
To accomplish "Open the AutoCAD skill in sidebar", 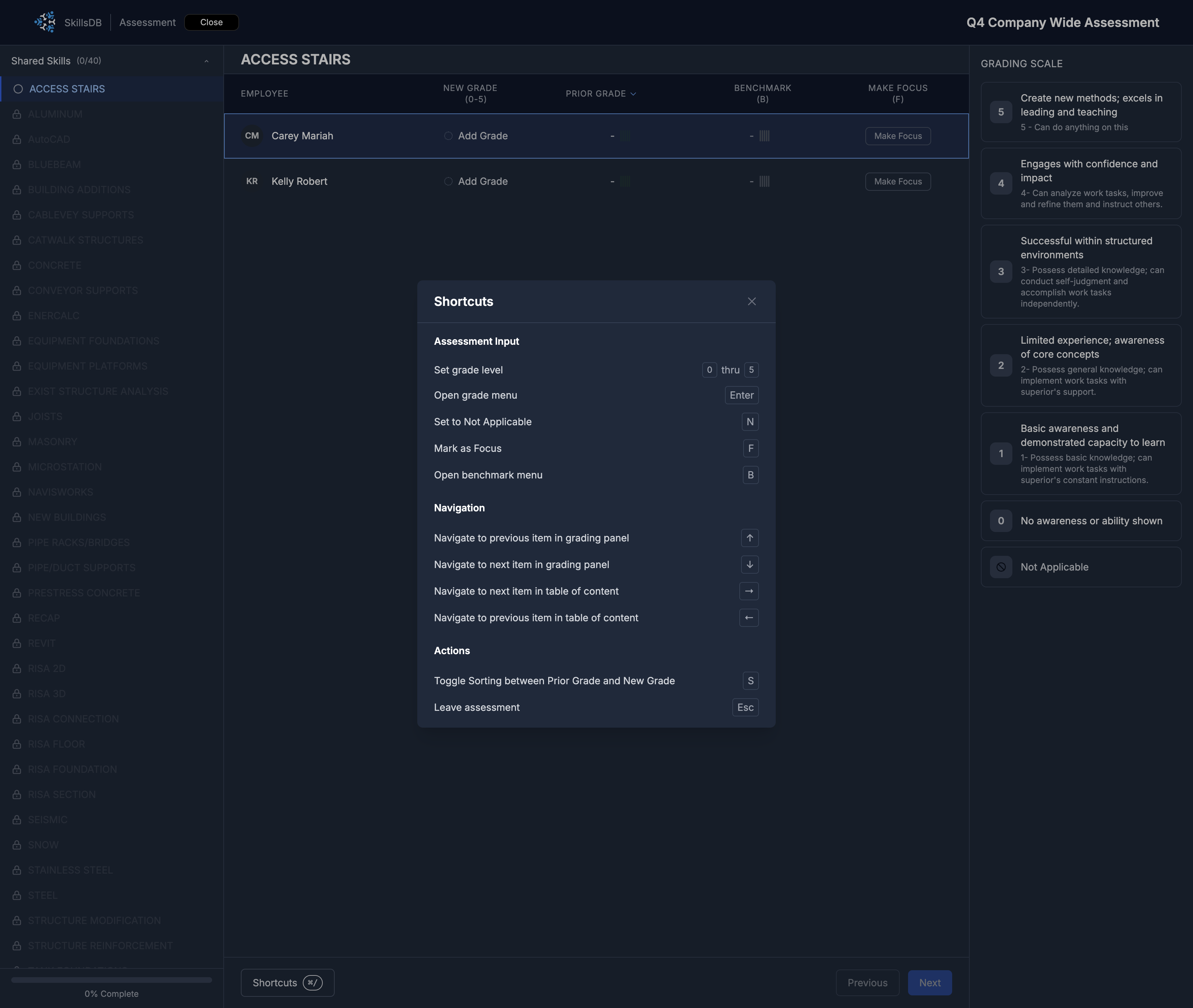I will 49,139.
